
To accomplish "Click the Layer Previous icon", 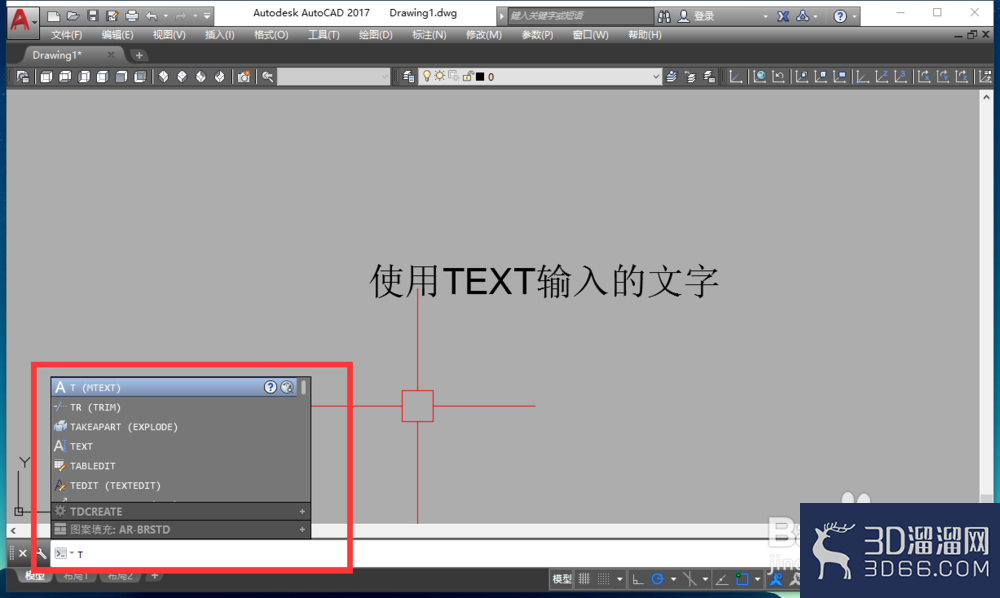I will [690, 77].
